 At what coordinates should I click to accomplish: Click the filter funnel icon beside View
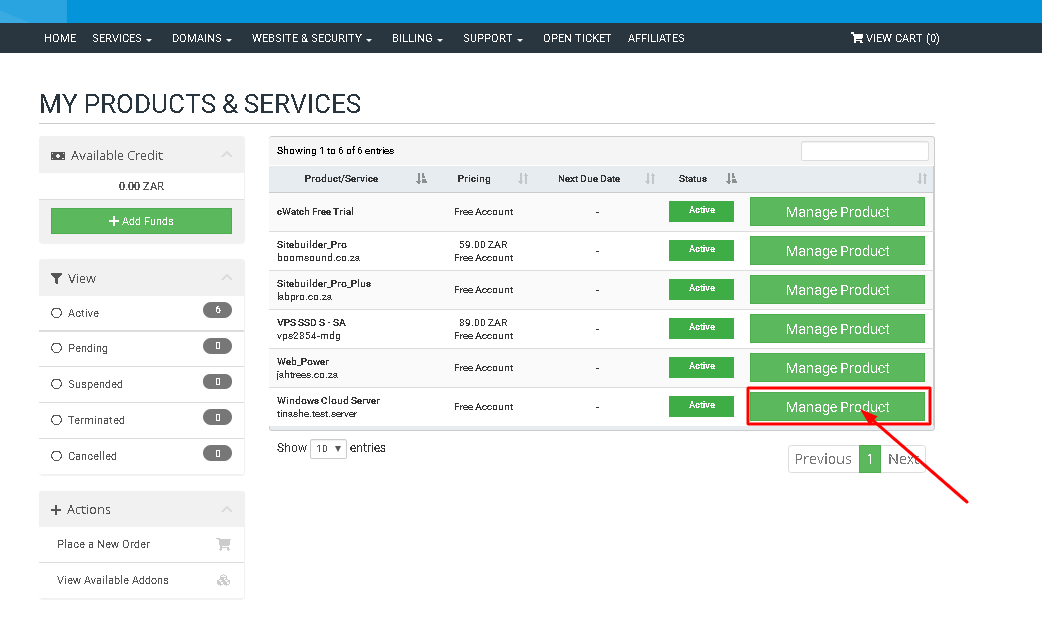[x=56, y=278]
